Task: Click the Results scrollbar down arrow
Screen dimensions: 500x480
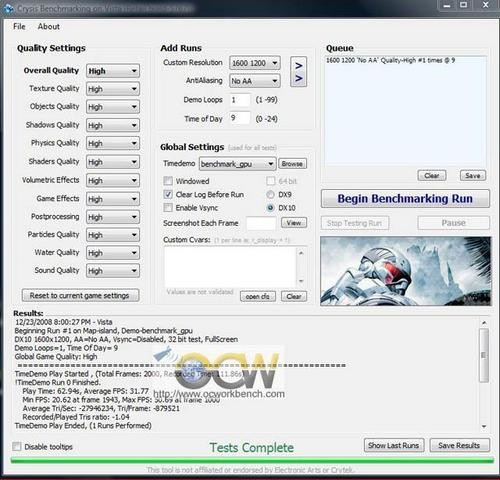Action: [x=484, y=426]
